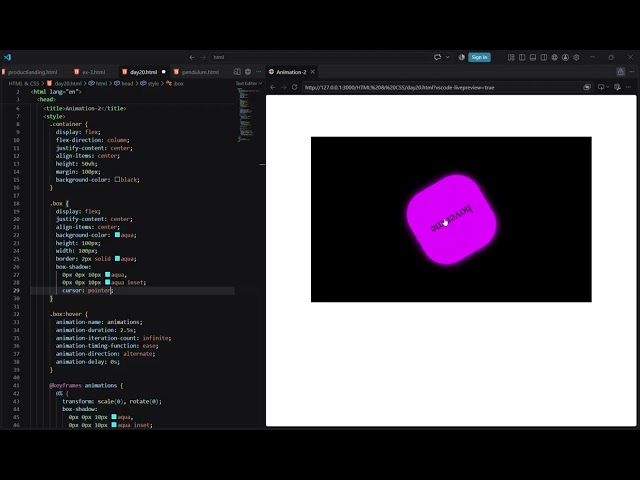This screenshot has height=480, width=640.
Task: Switch to the Animation-2 preview tab
Action: 291,72
